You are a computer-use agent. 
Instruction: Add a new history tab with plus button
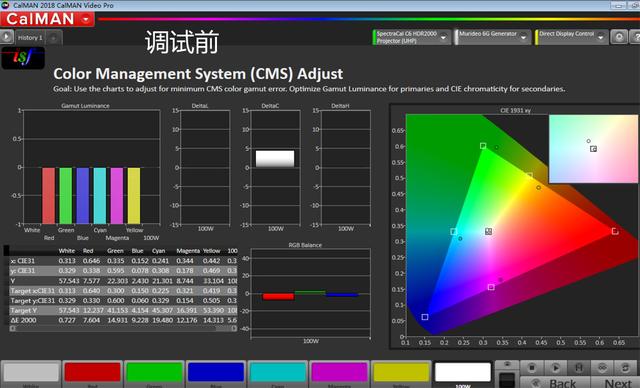54,38
